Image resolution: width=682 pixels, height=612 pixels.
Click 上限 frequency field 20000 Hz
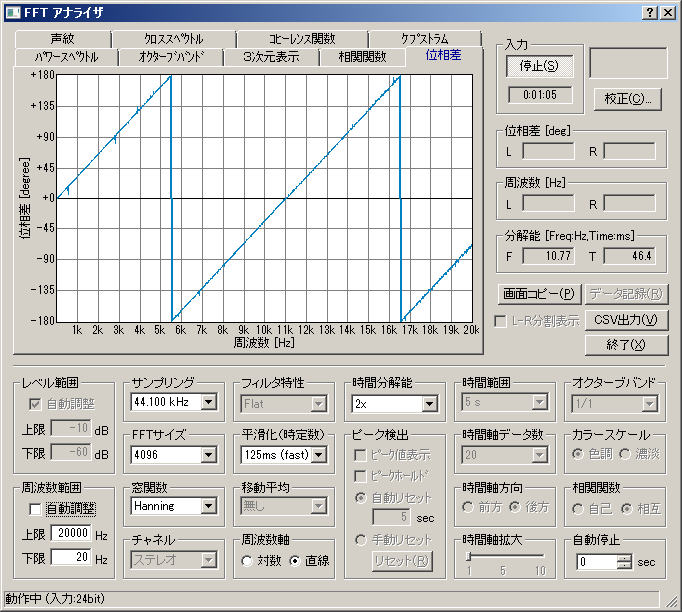click(x=72, y=533)
